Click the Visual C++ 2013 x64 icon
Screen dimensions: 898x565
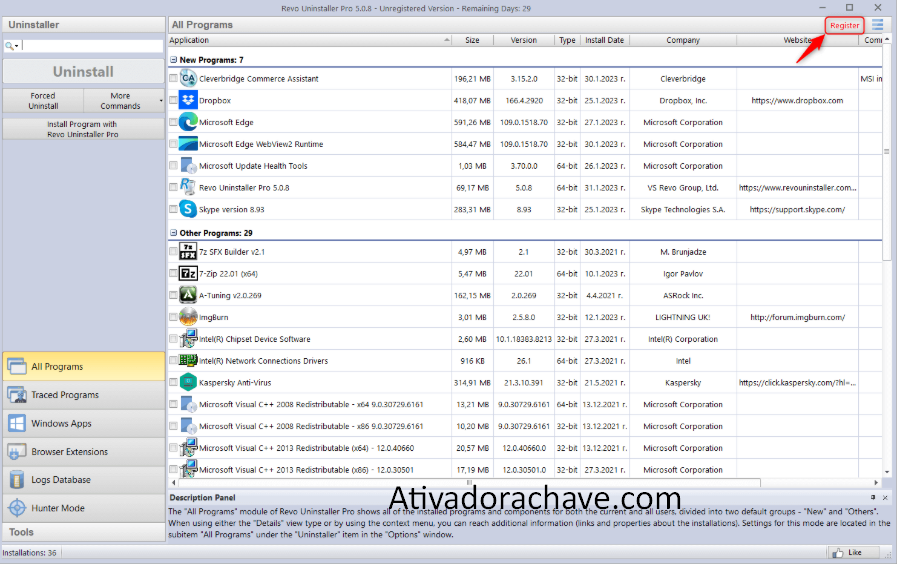(188, 448)
